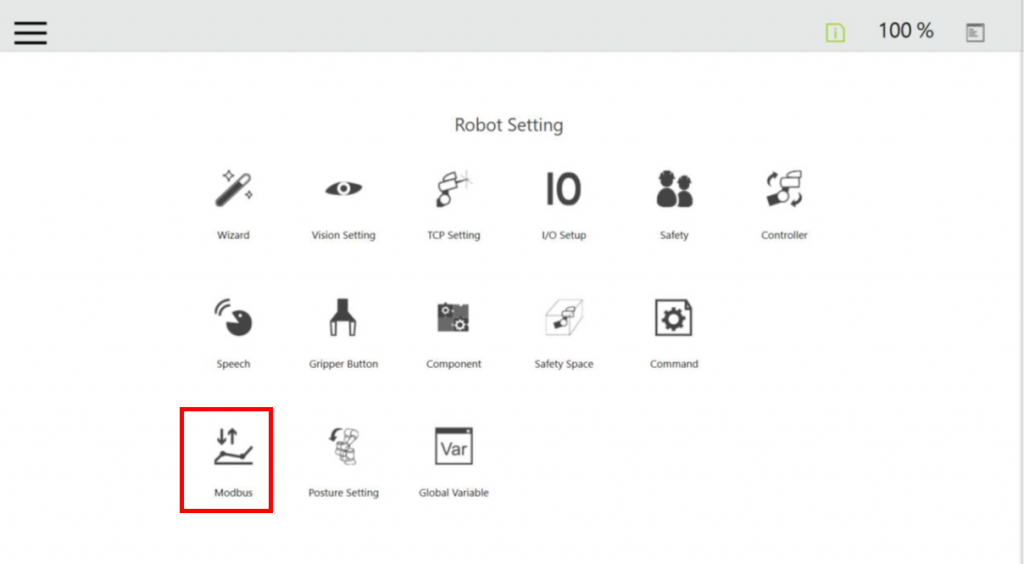
Task: Open Command settings
Action: coord(674,318)
